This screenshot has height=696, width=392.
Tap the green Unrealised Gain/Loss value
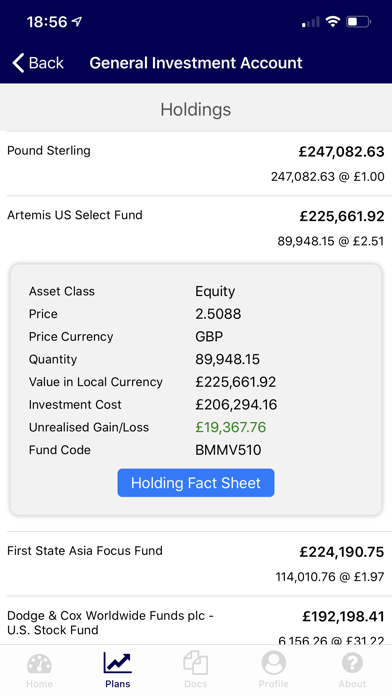coord(231,427)
